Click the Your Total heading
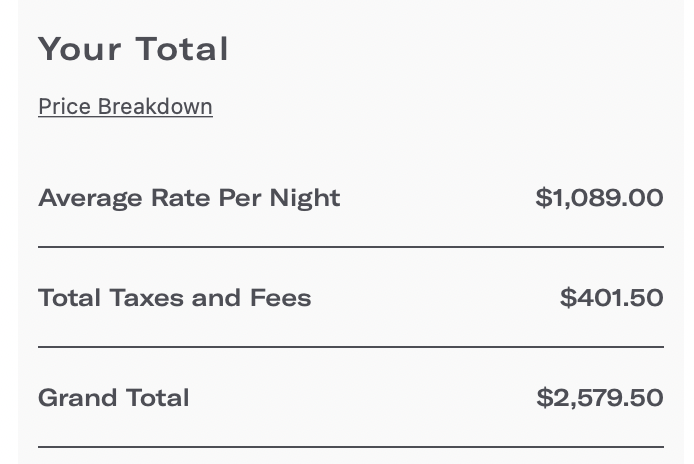 pyautogui.click(x=133, y=49)
